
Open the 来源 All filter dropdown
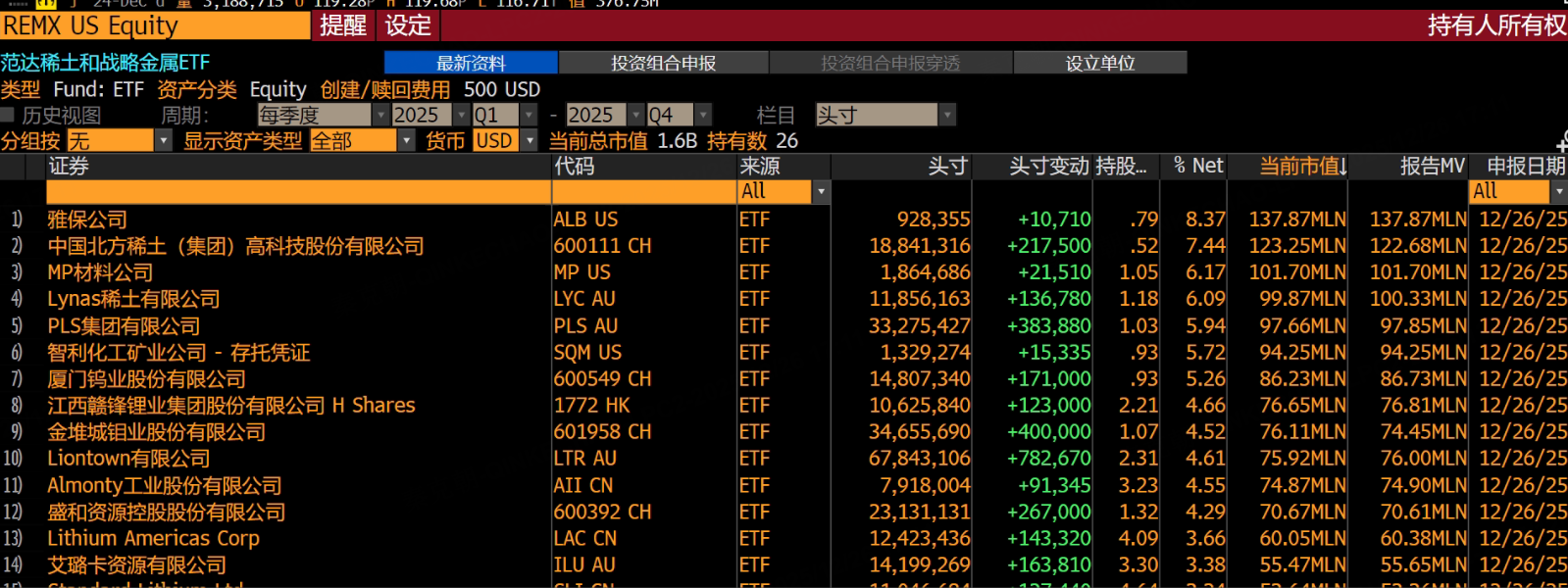click(x=784, y=191)
